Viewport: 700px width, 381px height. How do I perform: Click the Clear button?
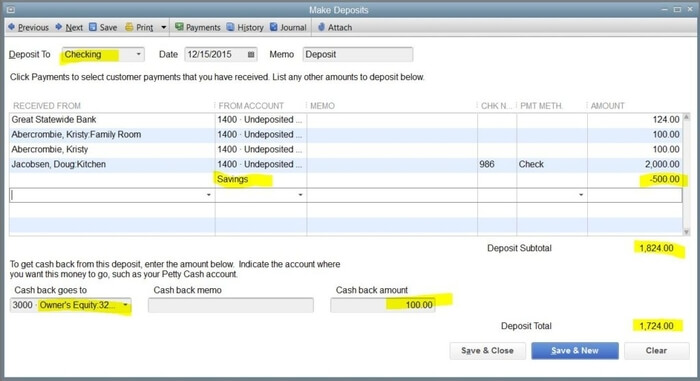(x=656, y=351)
